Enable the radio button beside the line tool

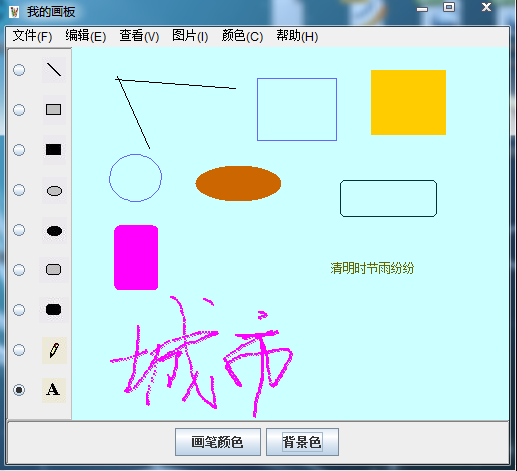pos(19,70)
